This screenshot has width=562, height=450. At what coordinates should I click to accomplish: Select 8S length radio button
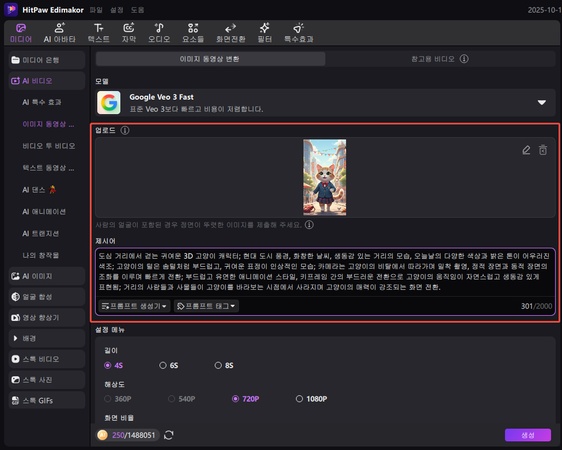[x=218, y=365]
